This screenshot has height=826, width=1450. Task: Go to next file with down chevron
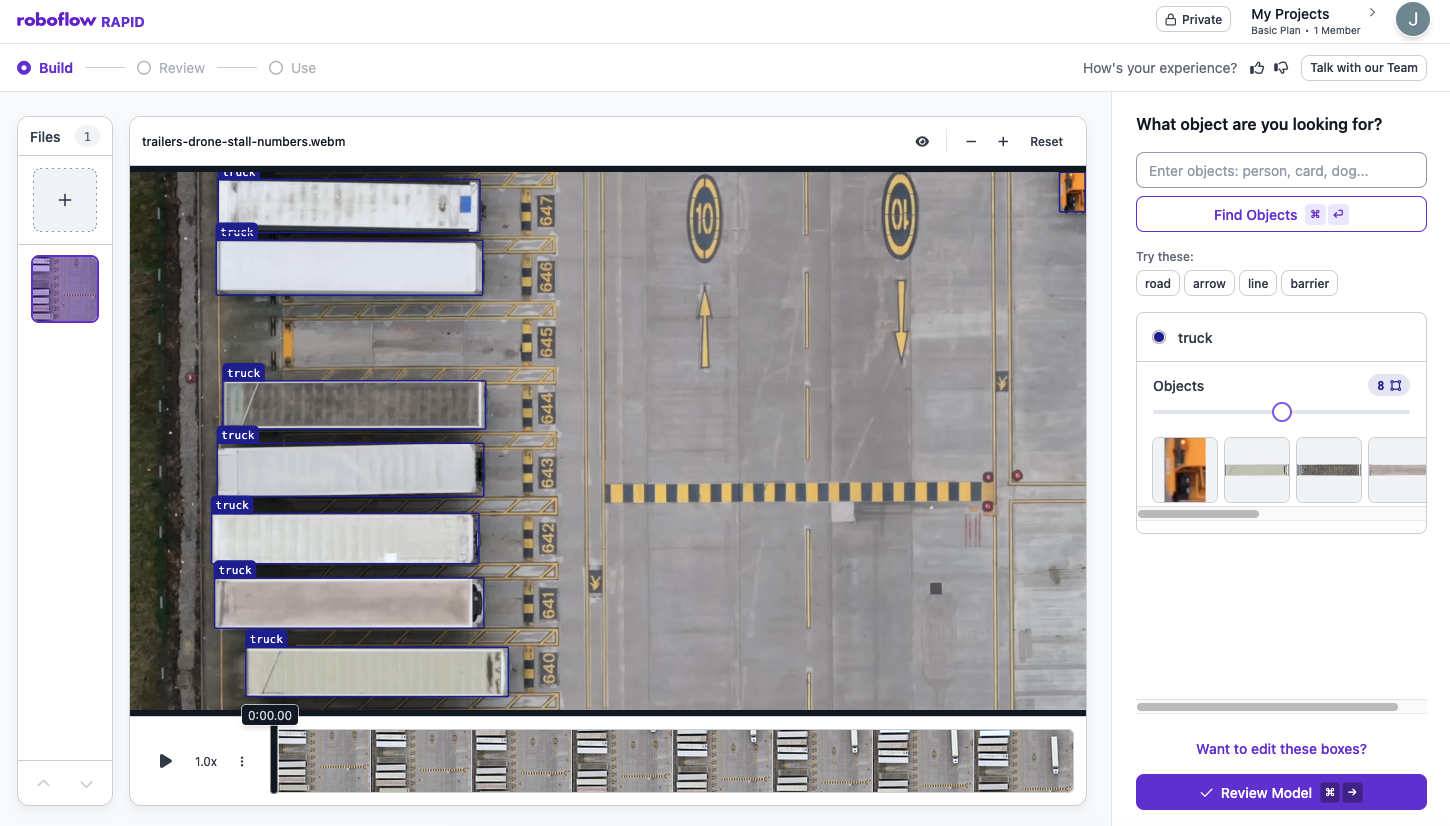tap(86, 783)
